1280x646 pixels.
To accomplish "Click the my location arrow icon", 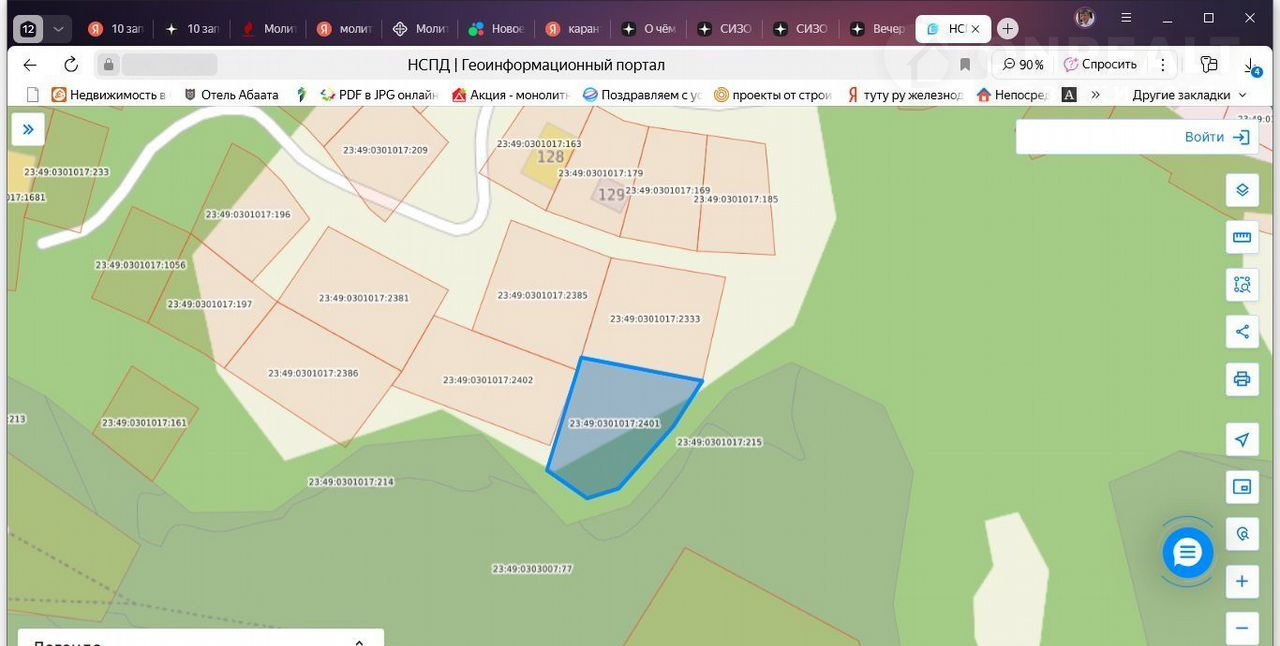I will [x=1242, y=440].
